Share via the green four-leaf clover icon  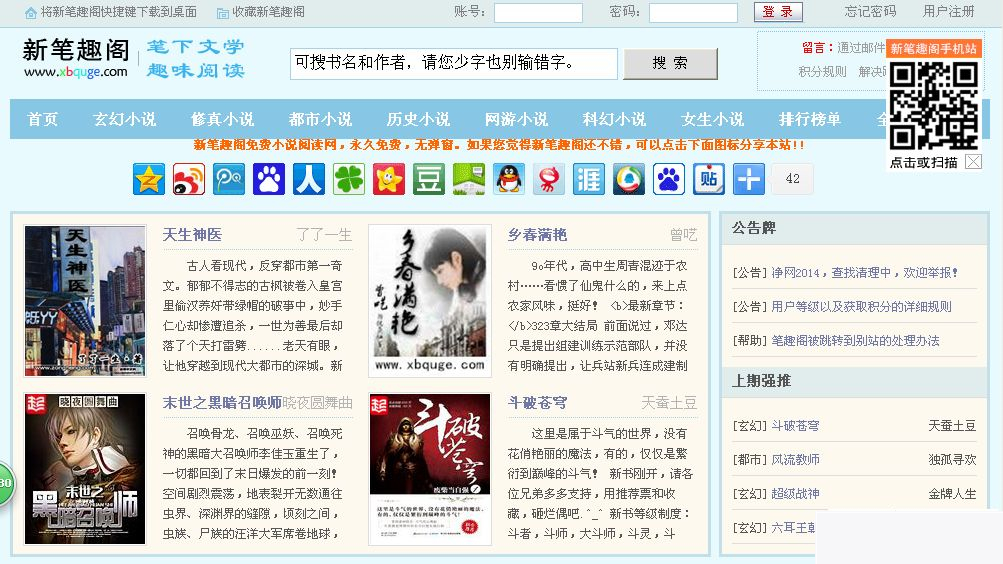point(349,179)
